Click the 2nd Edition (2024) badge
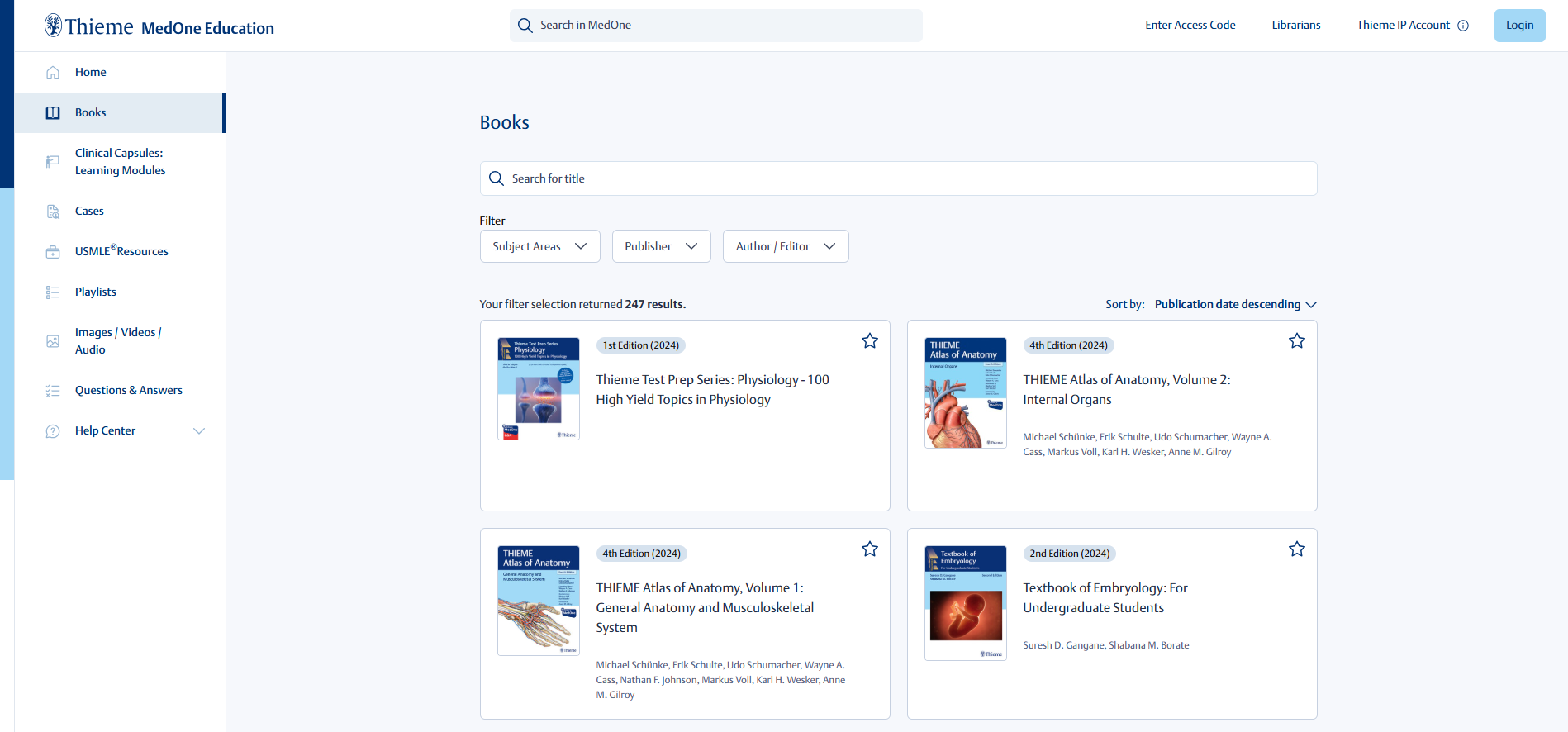Screen dimensions: 1568x732 (1070, 554)
